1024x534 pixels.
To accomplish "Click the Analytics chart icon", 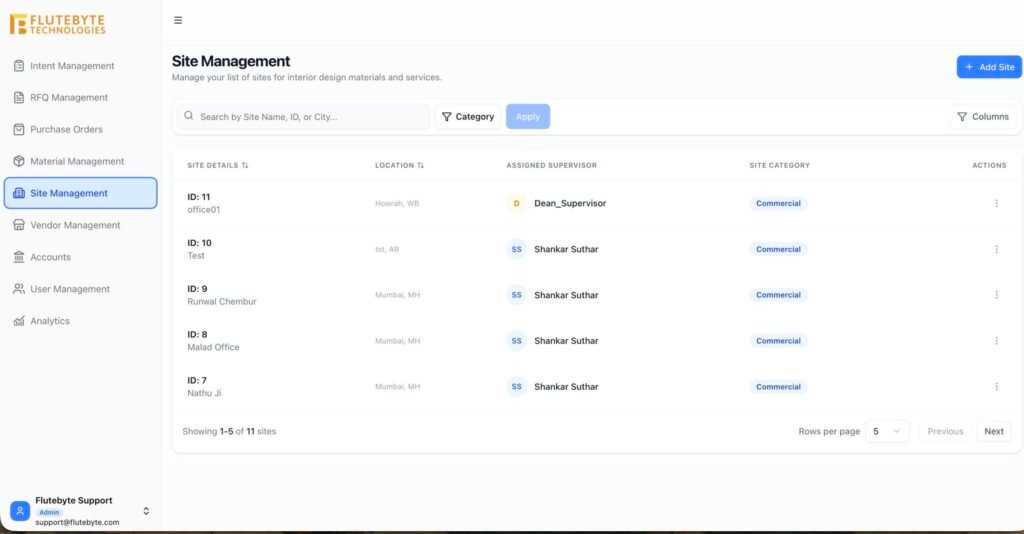I will tap(19, 321).
